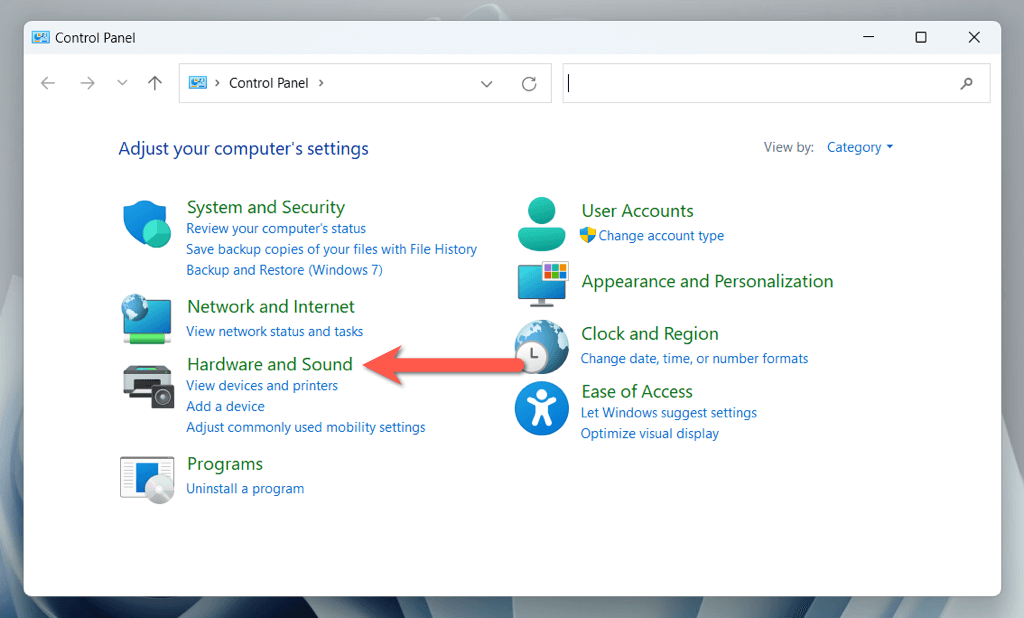Click the Clock and Region globe icon
Image resolution: width=1024 pixels, height=618 pixels.
click(x=541, y=346)
